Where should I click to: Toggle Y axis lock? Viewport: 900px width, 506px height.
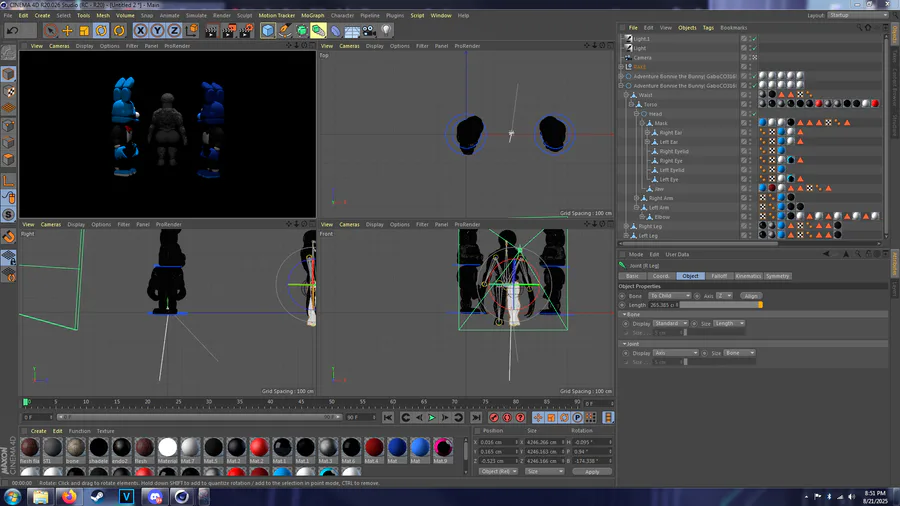(x=157, y=30)
